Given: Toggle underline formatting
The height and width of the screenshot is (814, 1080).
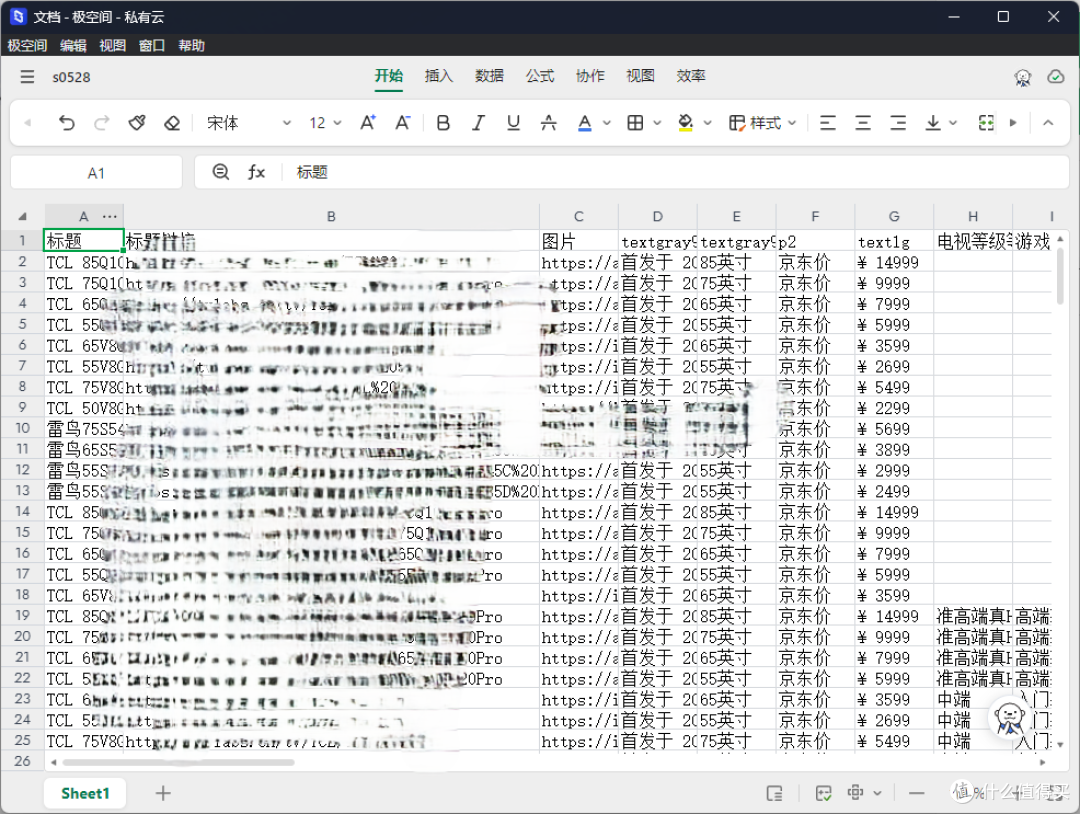Looking at the screenshot, I should [513, 123].
